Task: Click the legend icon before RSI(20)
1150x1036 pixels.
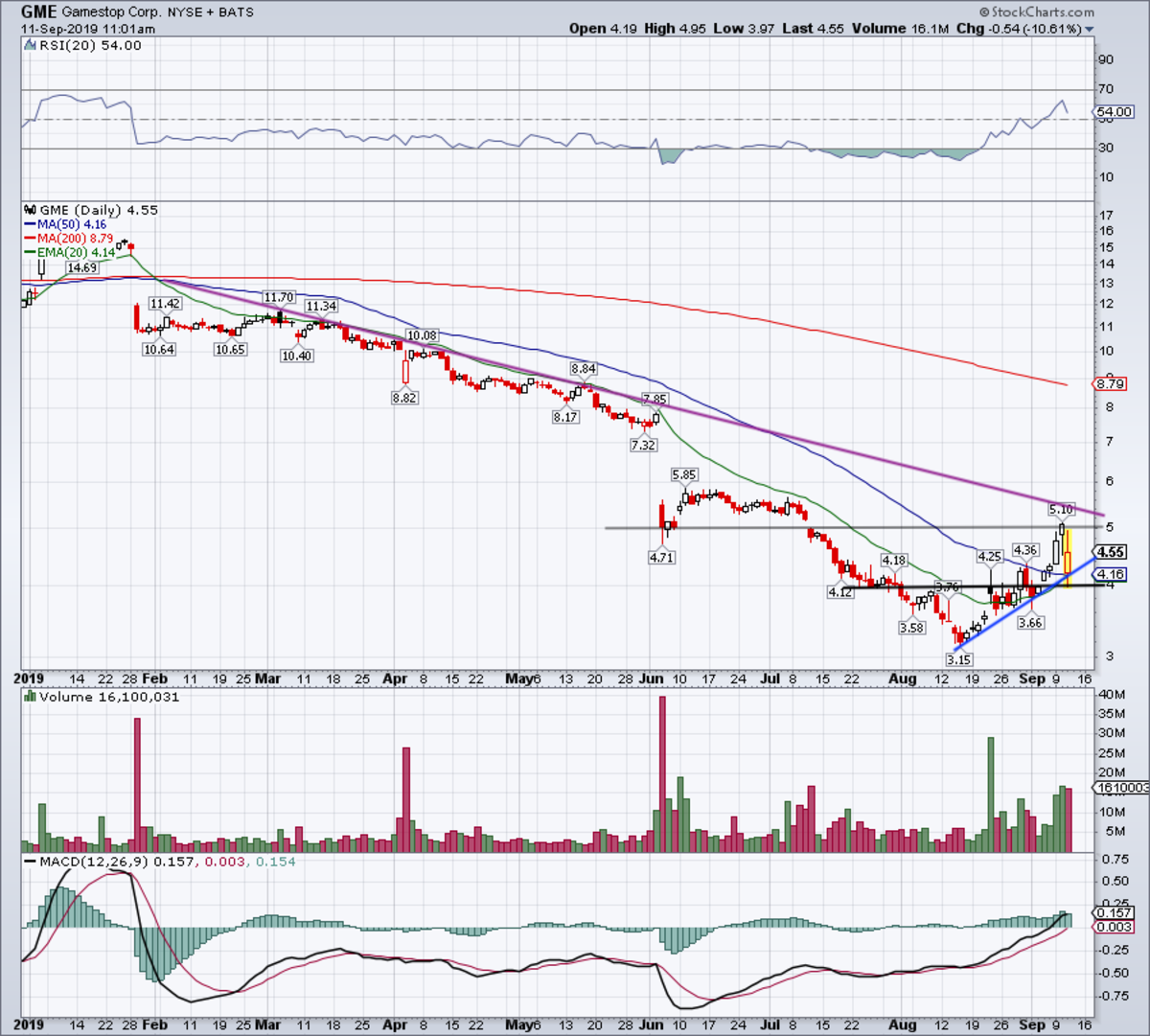Action: pos(29,45)
